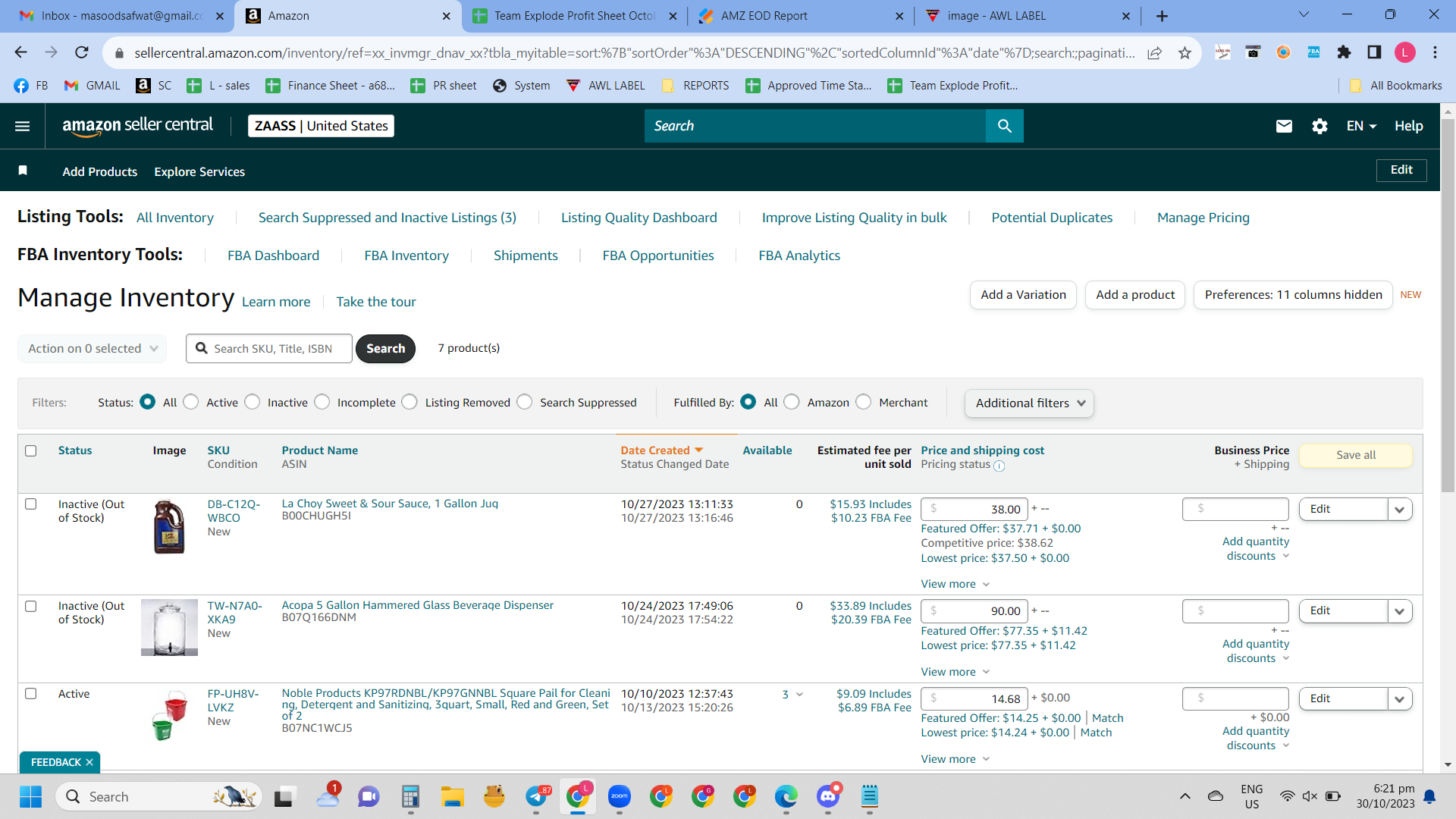Click the price field showing 38.00
The height and width of the screenshot is (819, 1456).
click(x=974, y=509)
